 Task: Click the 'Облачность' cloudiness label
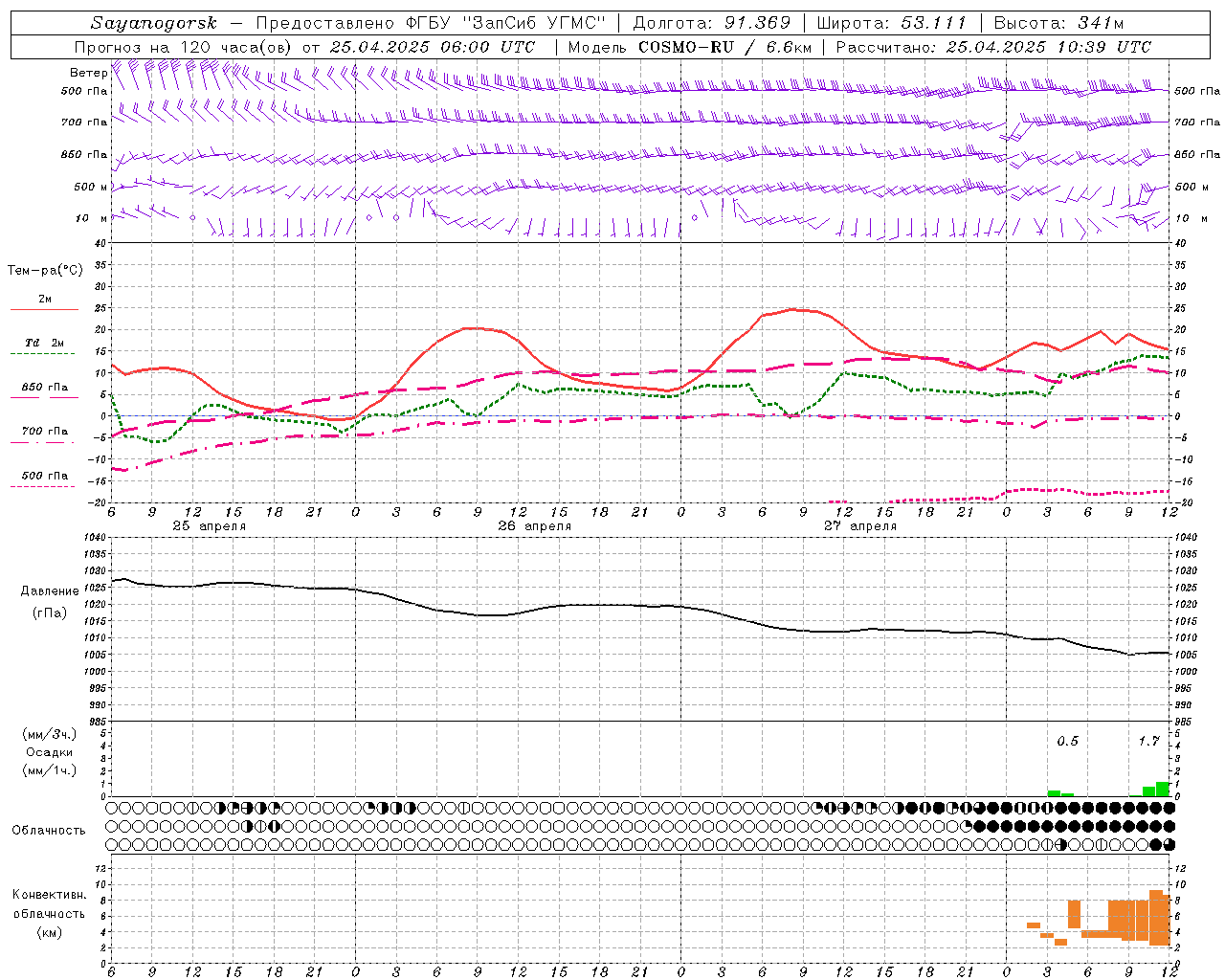tap(48, 830)
